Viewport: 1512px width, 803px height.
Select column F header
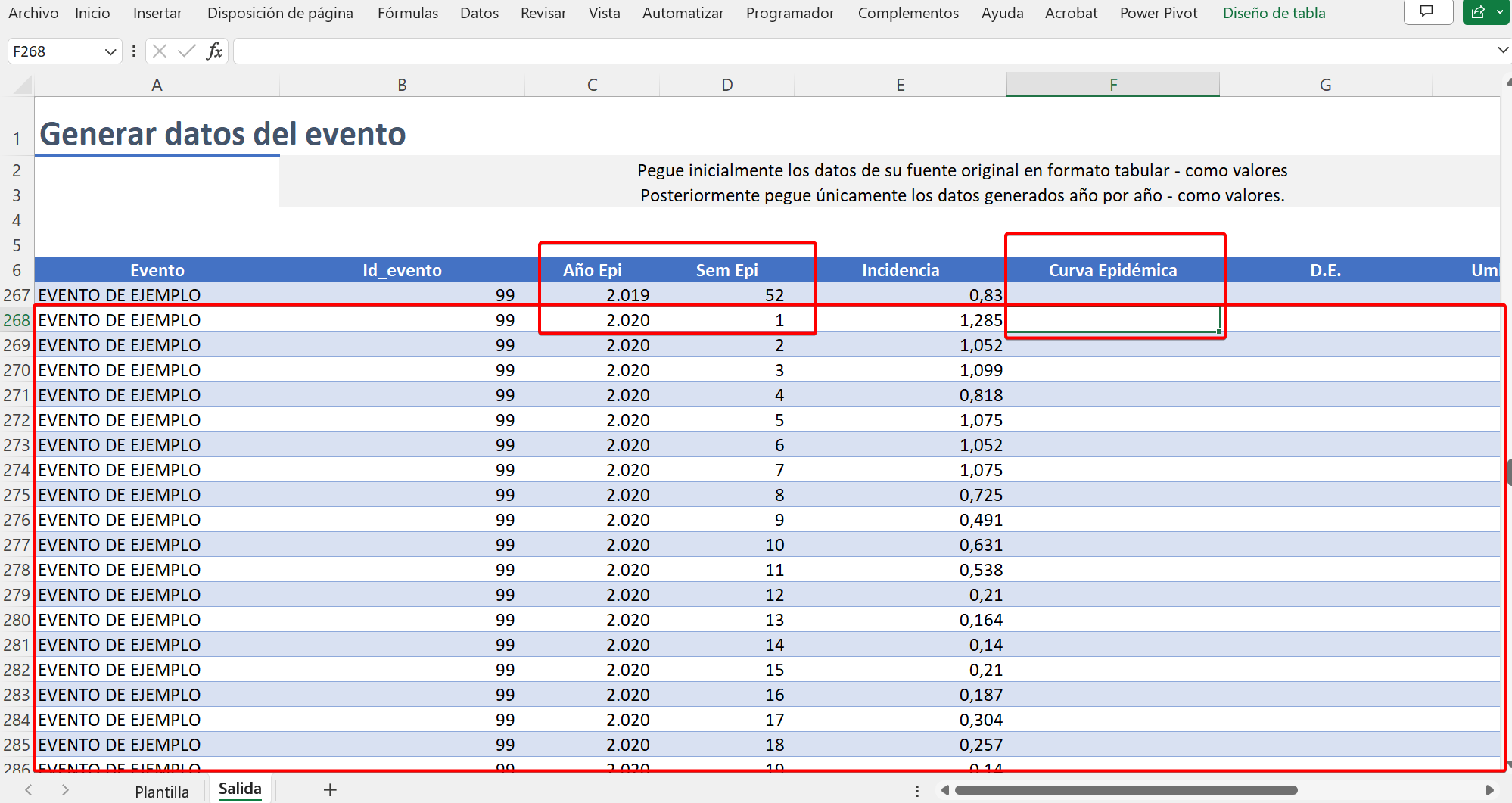tap(1113, 85)
